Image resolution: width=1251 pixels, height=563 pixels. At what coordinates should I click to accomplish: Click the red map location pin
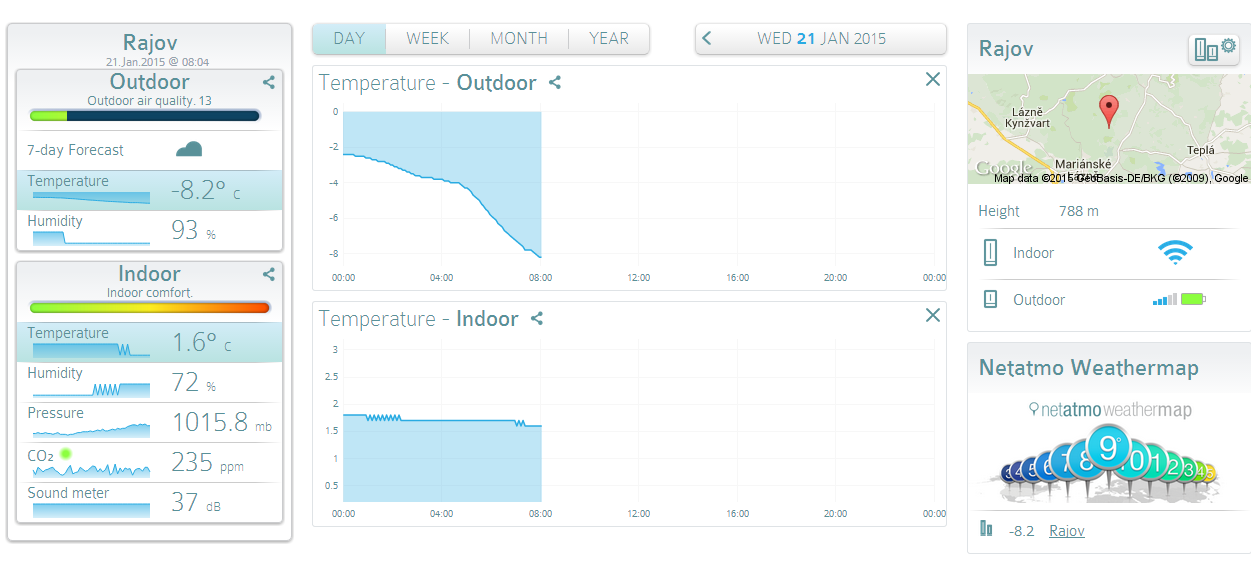[x=1108, y=110]
